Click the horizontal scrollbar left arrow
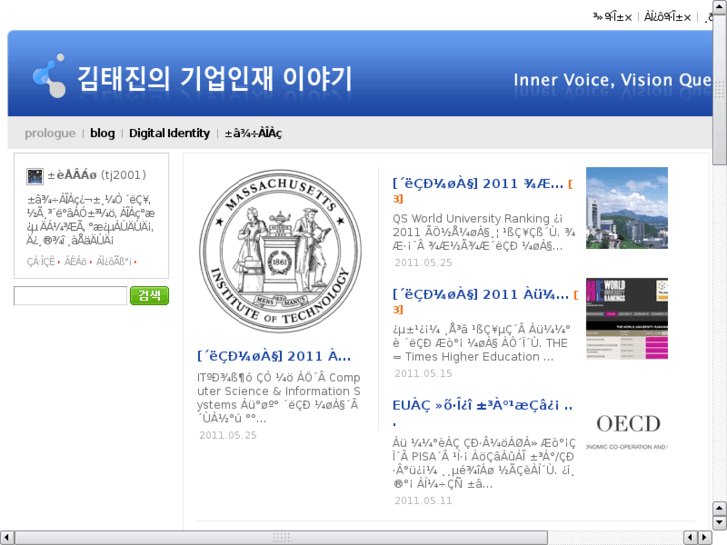Screen dimensions: 727x545 coord(8,537)
